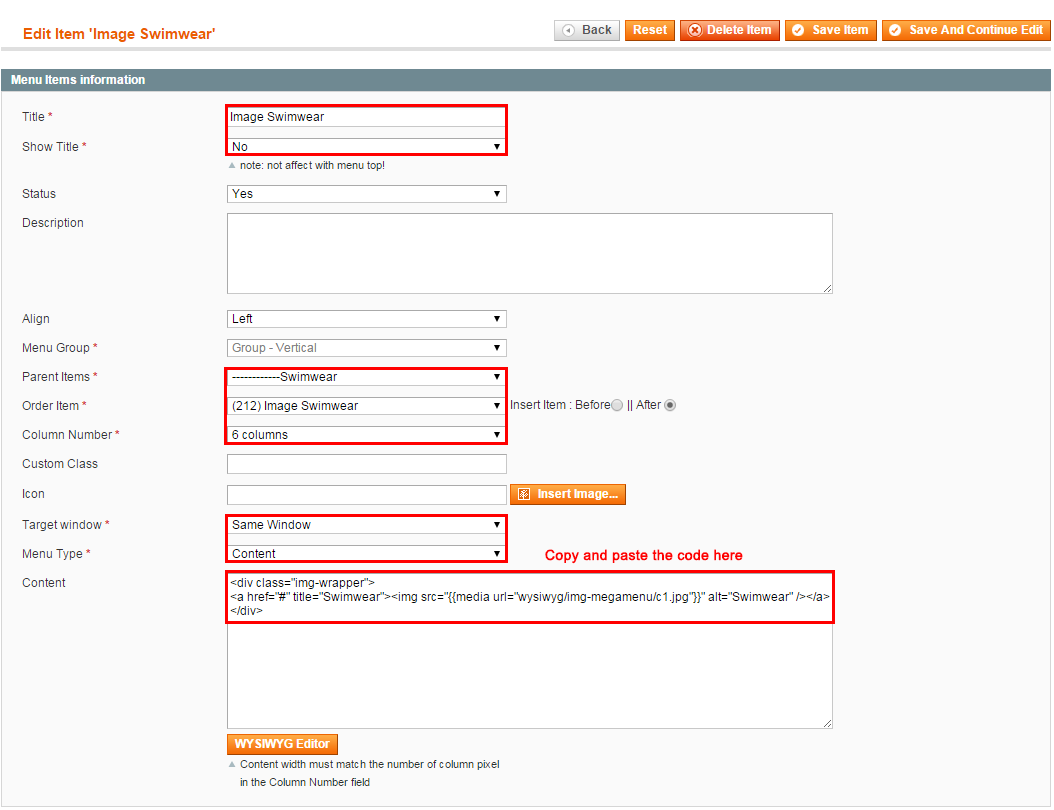
Task: Open the Parent Items dropdown
Action: tap(366, 377)
